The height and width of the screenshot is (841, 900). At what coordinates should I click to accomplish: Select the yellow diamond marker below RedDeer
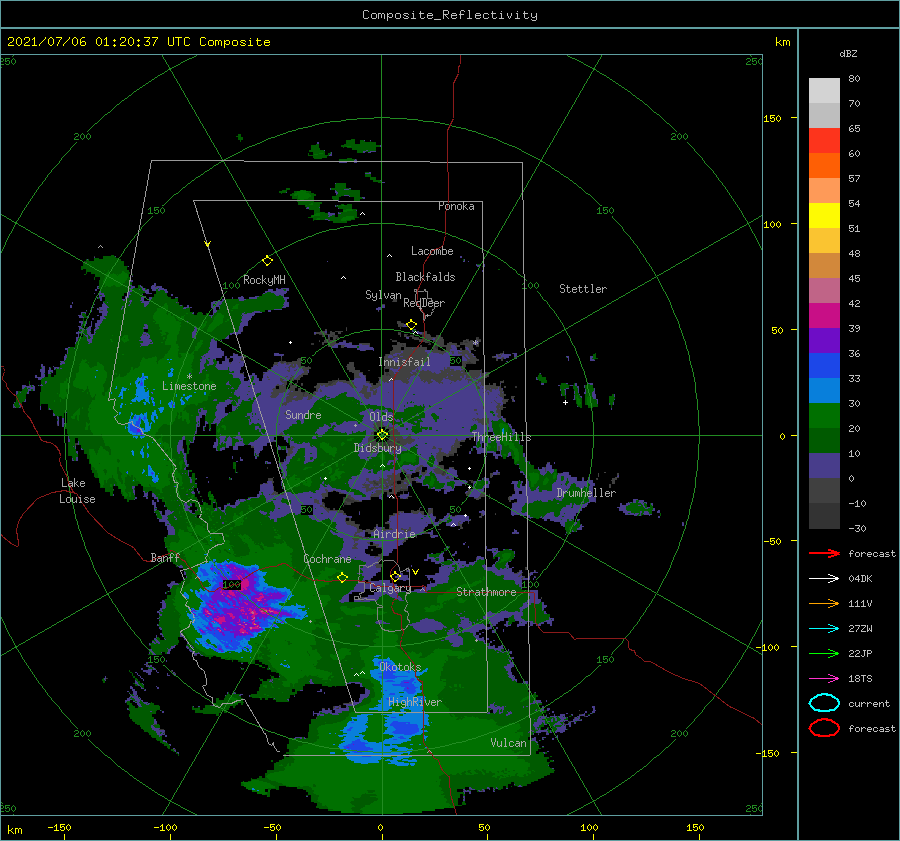[412, 325]
